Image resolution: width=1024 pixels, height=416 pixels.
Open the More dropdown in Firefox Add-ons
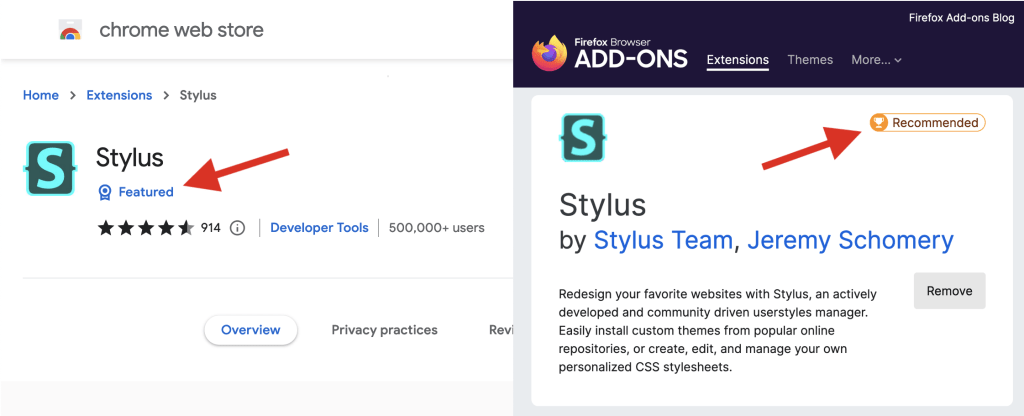pos(876,60)
